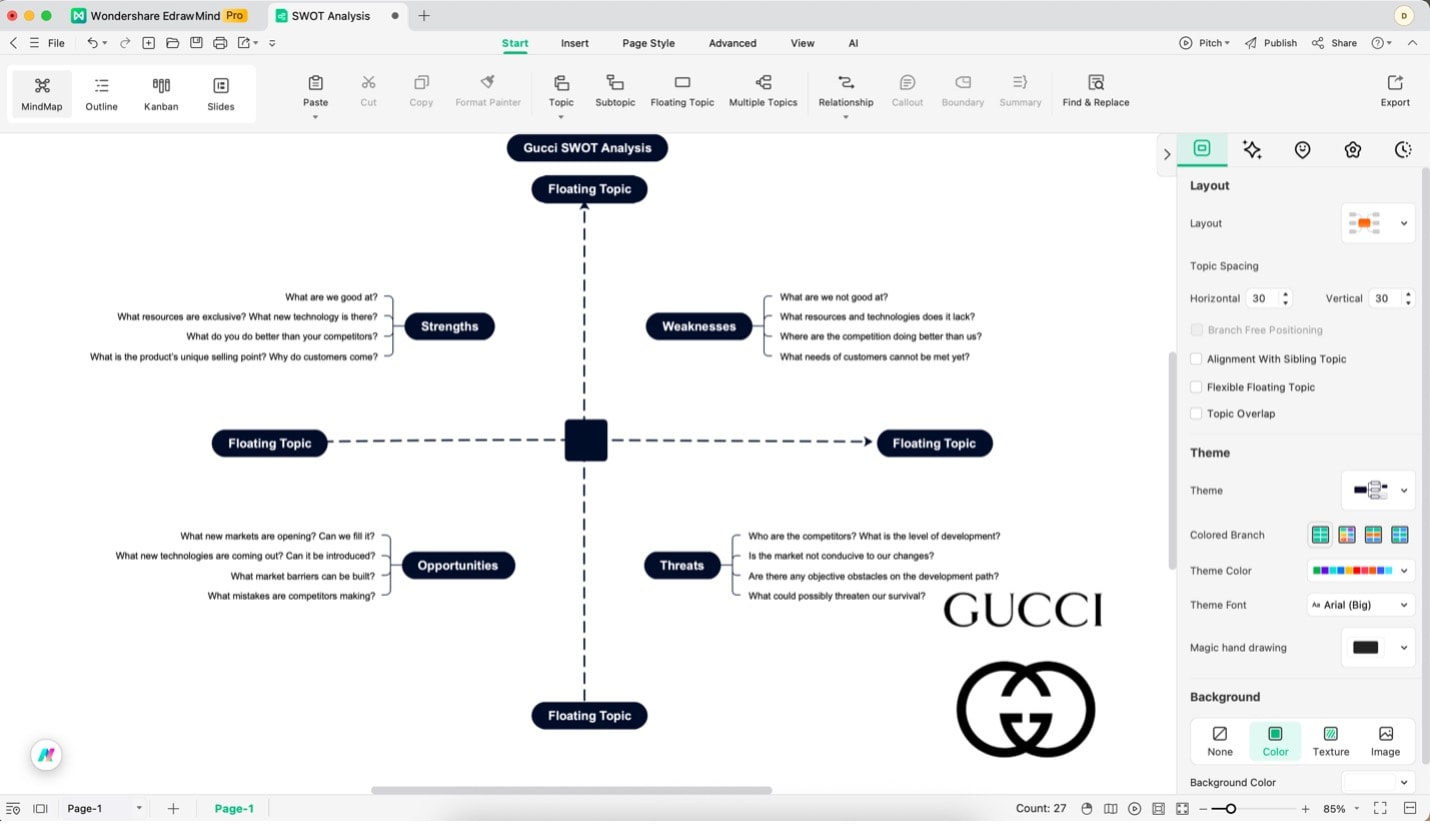Open the File menu

point(56,43)
